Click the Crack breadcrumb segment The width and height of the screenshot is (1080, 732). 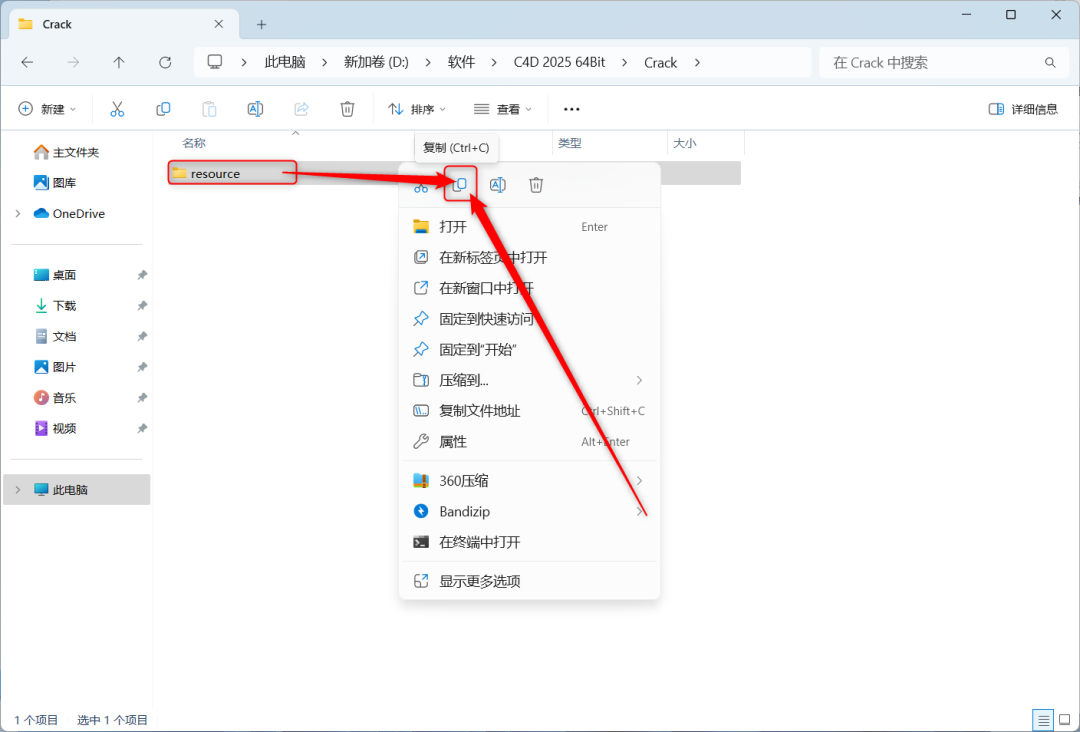661,63
